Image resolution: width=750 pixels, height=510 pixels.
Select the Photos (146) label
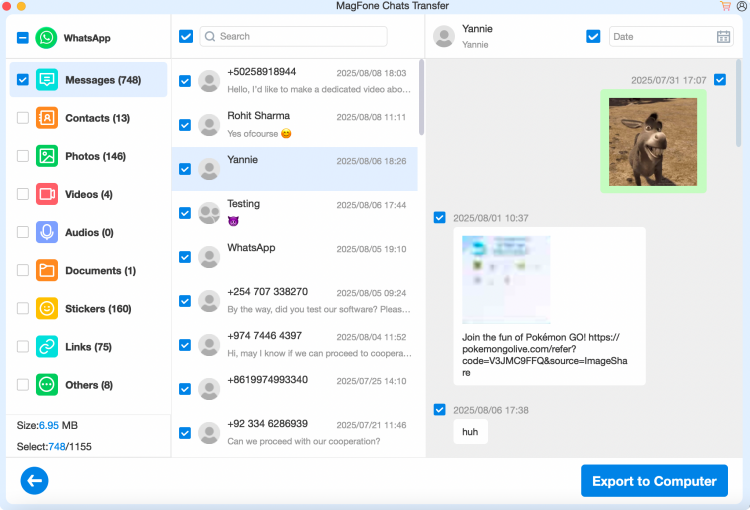click(96, 156)
